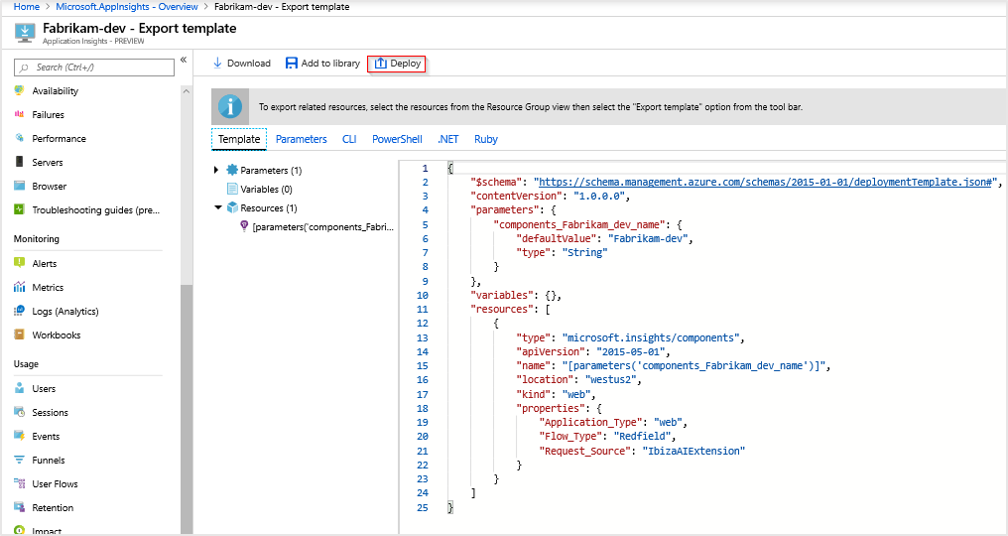Open the Ruby tab

[x=486, y=139]
